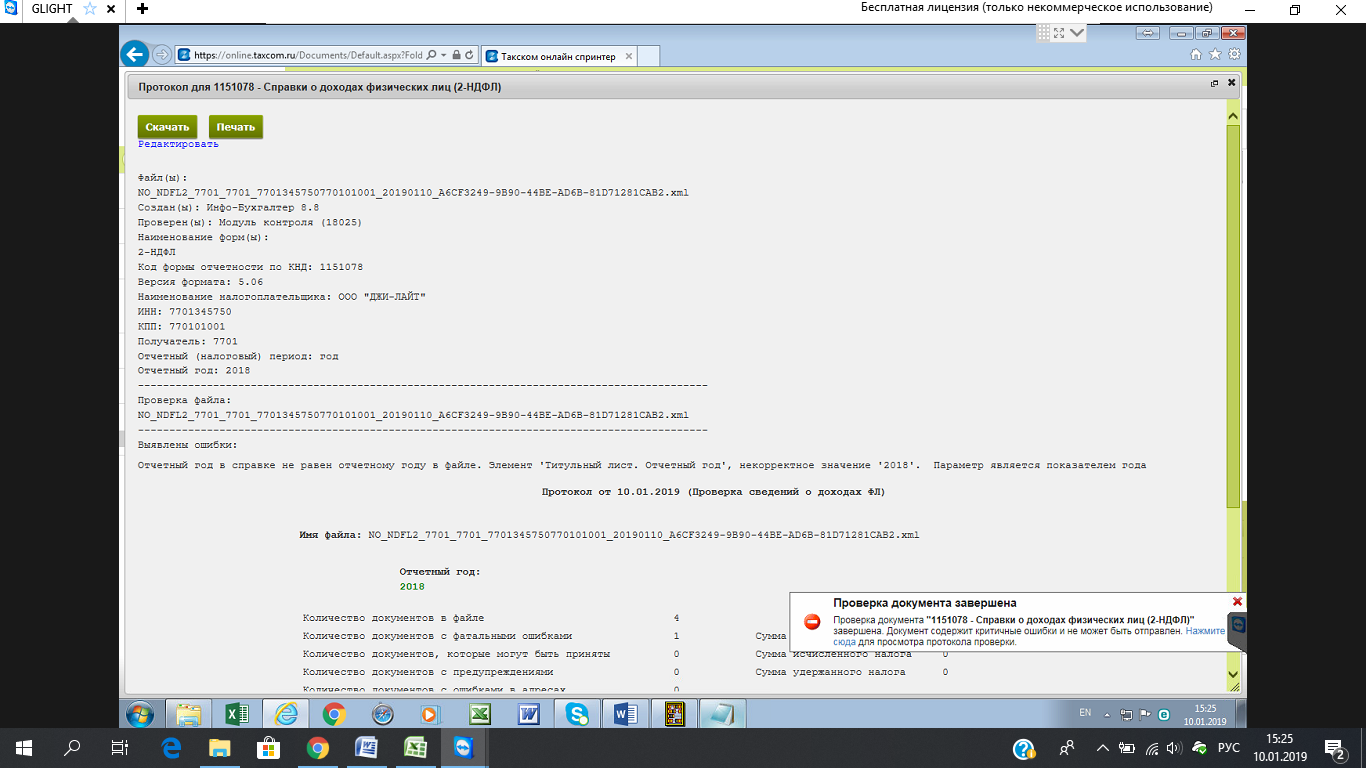The width and height of the screenshot is (1366, 768).
Task: Click the ИНН: 7701345750 line
Action: tap(185, 312)
